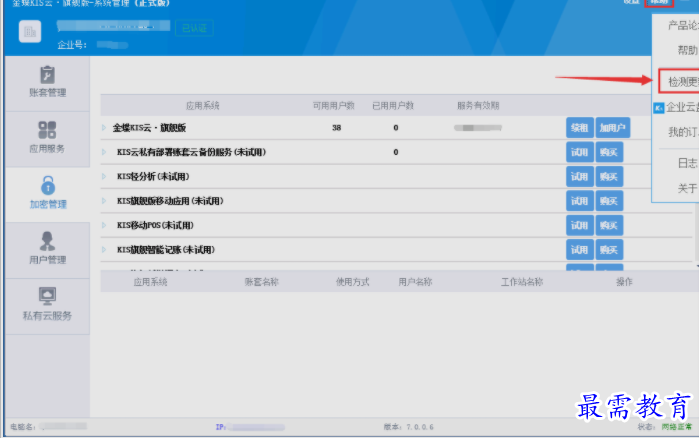Click 购买 for KIS旗舰版移动应用
This screenshot has height=438, width=699.
click(x=609, y=201)
